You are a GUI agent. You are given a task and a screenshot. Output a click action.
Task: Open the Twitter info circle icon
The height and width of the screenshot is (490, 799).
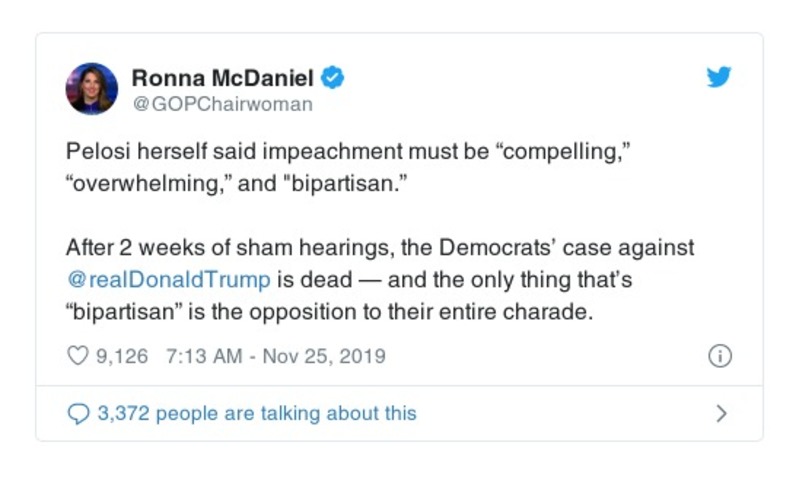click(720, 356)
